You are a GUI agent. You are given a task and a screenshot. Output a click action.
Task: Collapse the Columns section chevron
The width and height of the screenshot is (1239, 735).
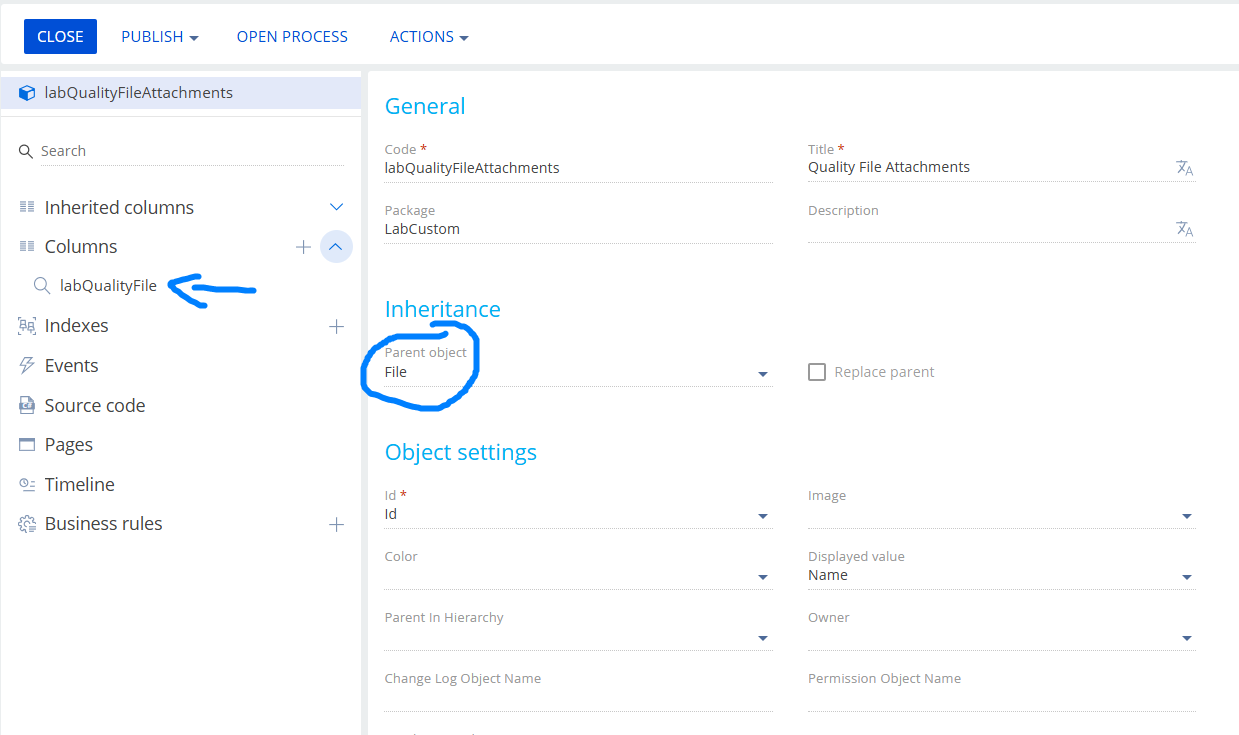(336, 246)
